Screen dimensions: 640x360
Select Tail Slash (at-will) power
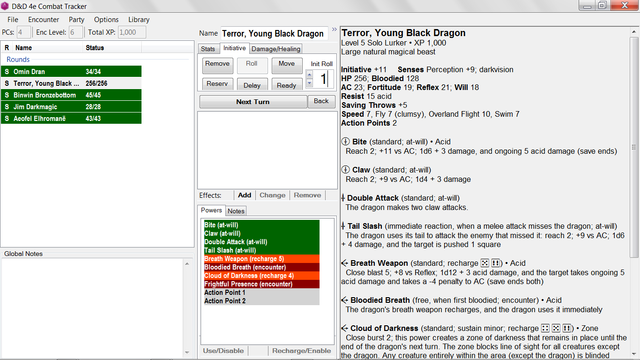[262, 250]
